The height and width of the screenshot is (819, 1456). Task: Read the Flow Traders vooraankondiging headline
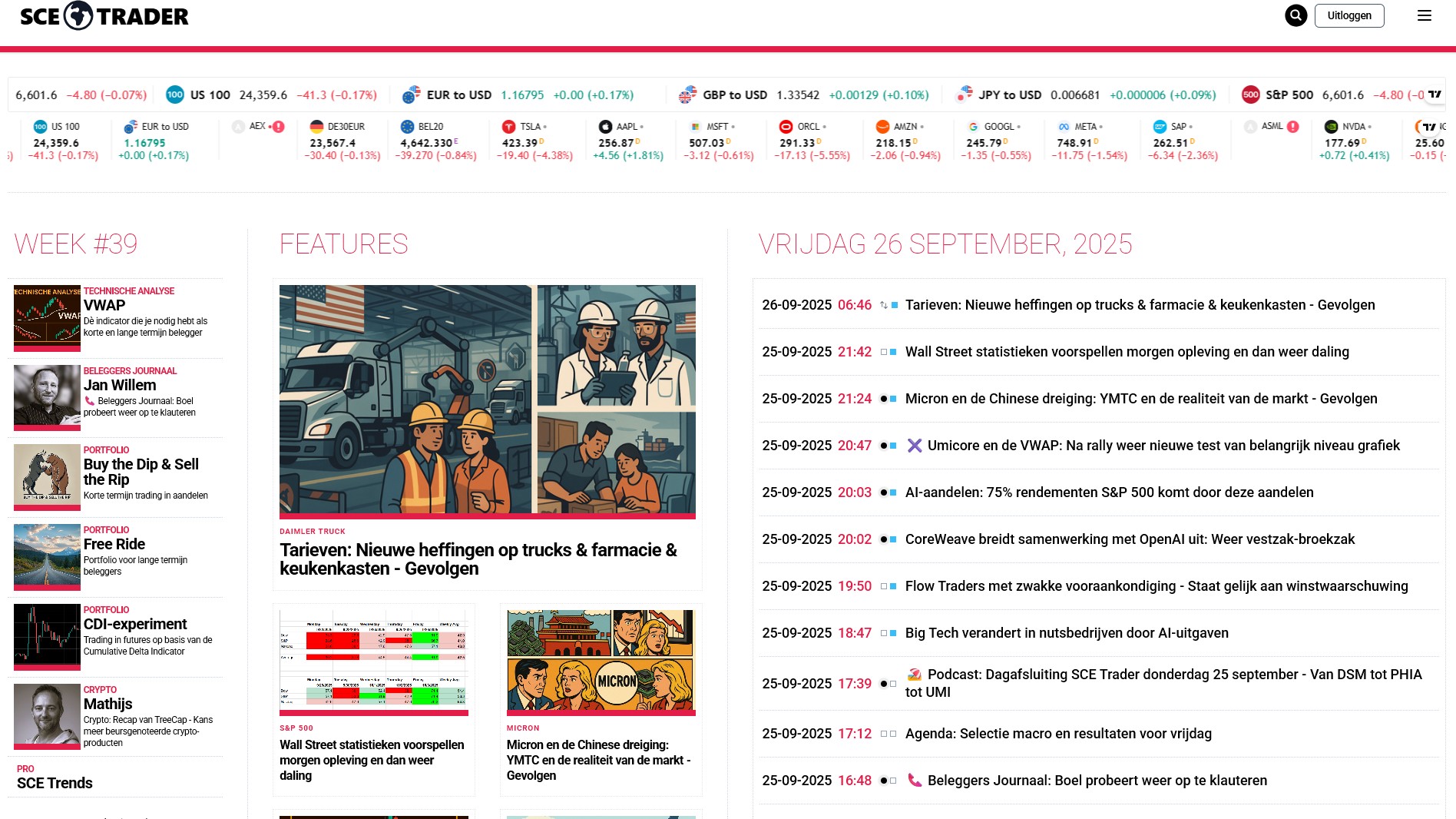(x=1156, y=586)
